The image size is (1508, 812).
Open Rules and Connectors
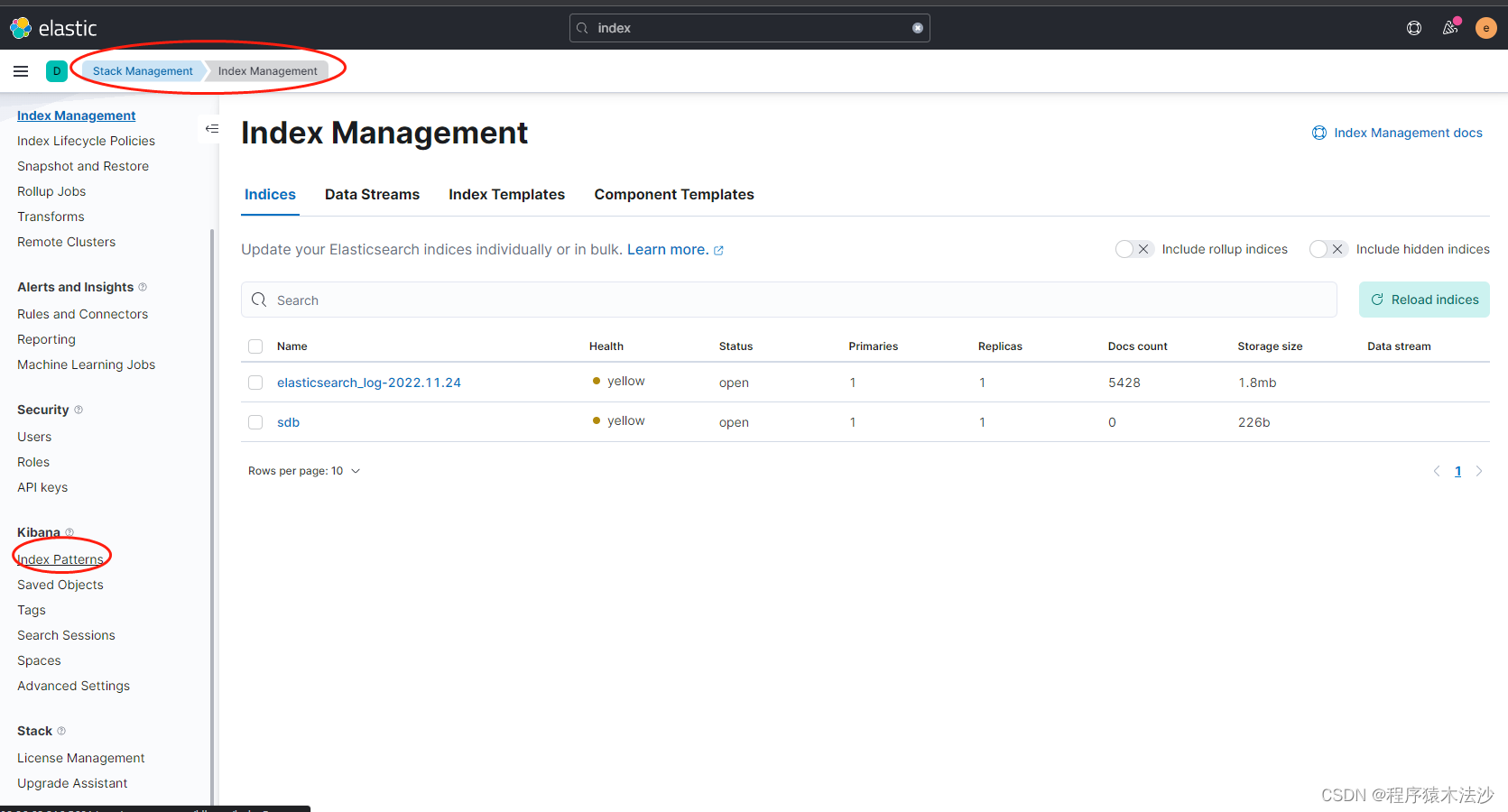[82, 314]
